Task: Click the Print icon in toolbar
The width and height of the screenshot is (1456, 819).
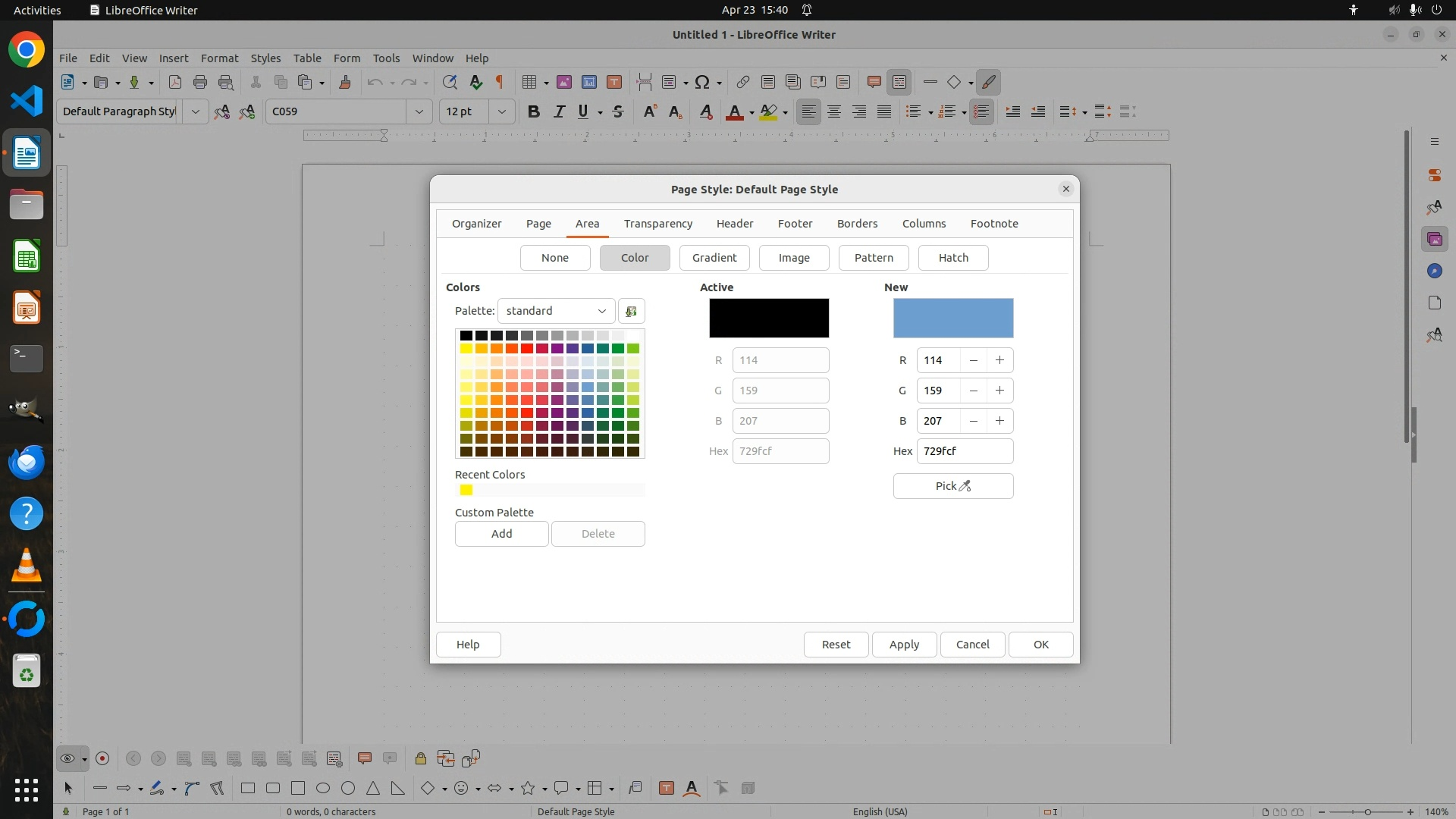Action: pos(200,82)
